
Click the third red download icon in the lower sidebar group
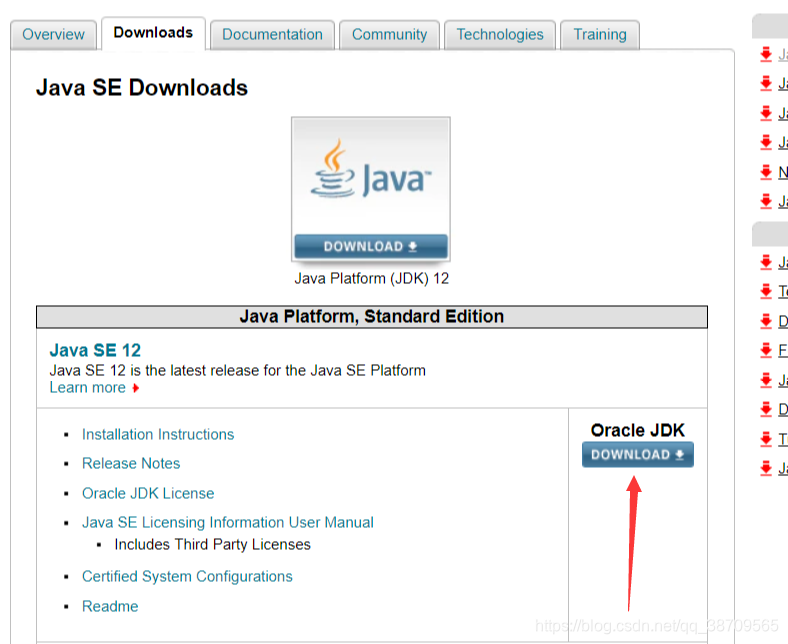pos(766,320)
